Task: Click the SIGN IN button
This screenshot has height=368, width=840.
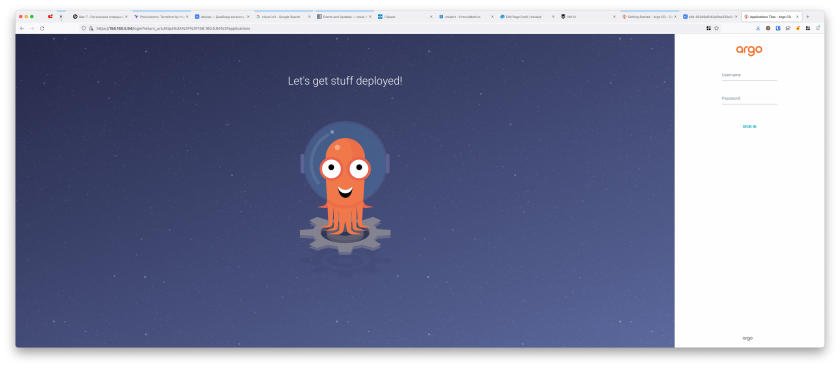Action: point(749,126)
